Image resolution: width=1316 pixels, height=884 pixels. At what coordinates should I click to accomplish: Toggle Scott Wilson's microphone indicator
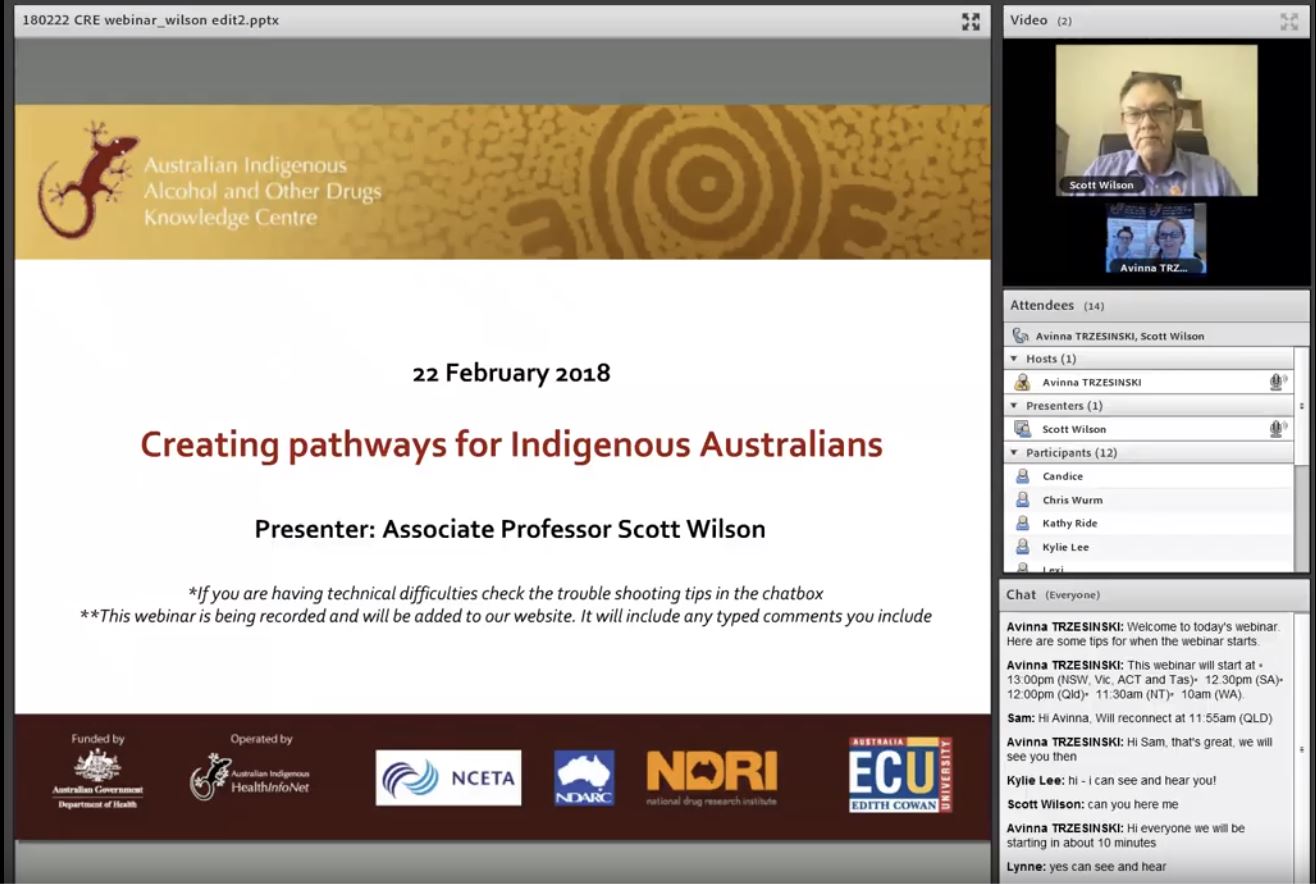click(x=1277, y=429)
